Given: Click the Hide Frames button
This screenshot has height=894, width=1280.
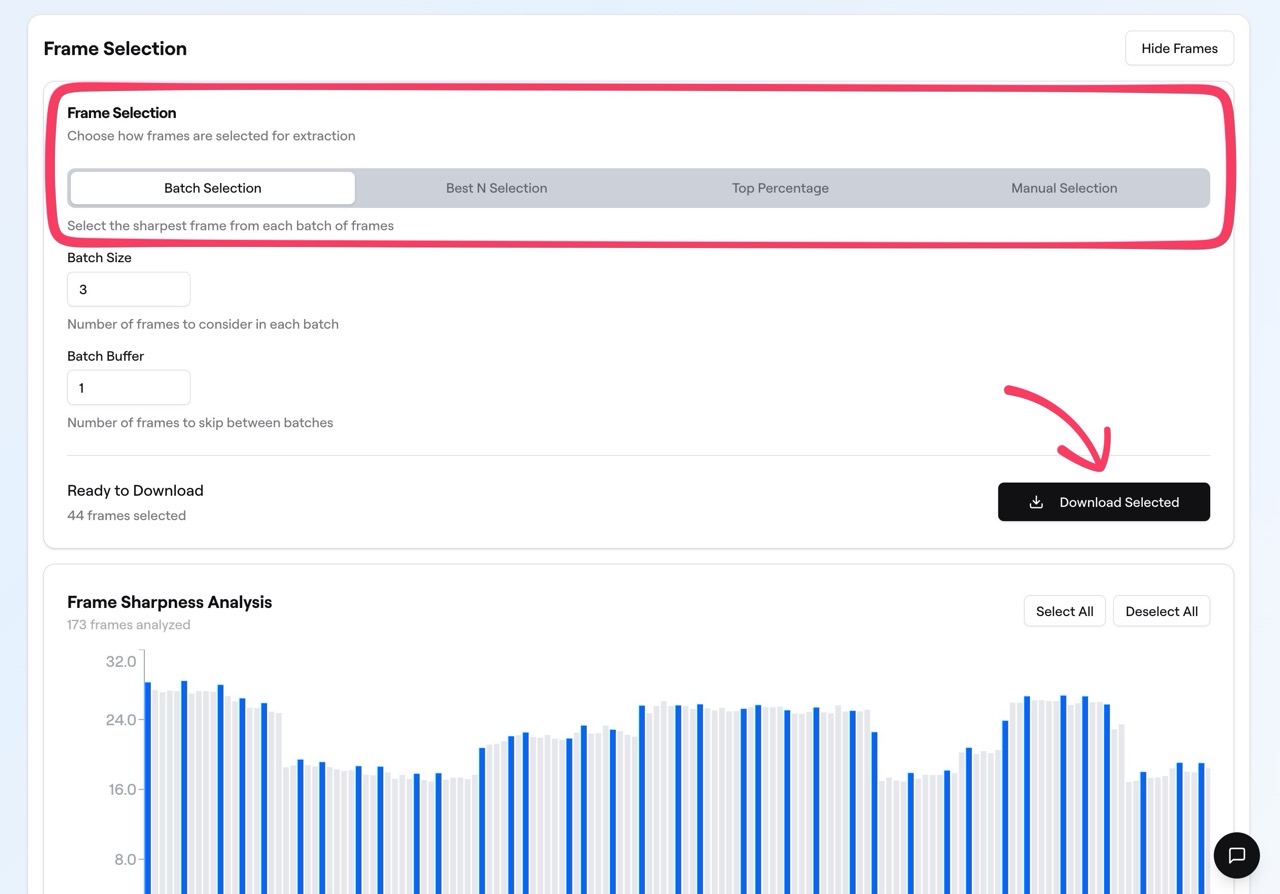Looking at the screenshot, I should point(1179,48).
